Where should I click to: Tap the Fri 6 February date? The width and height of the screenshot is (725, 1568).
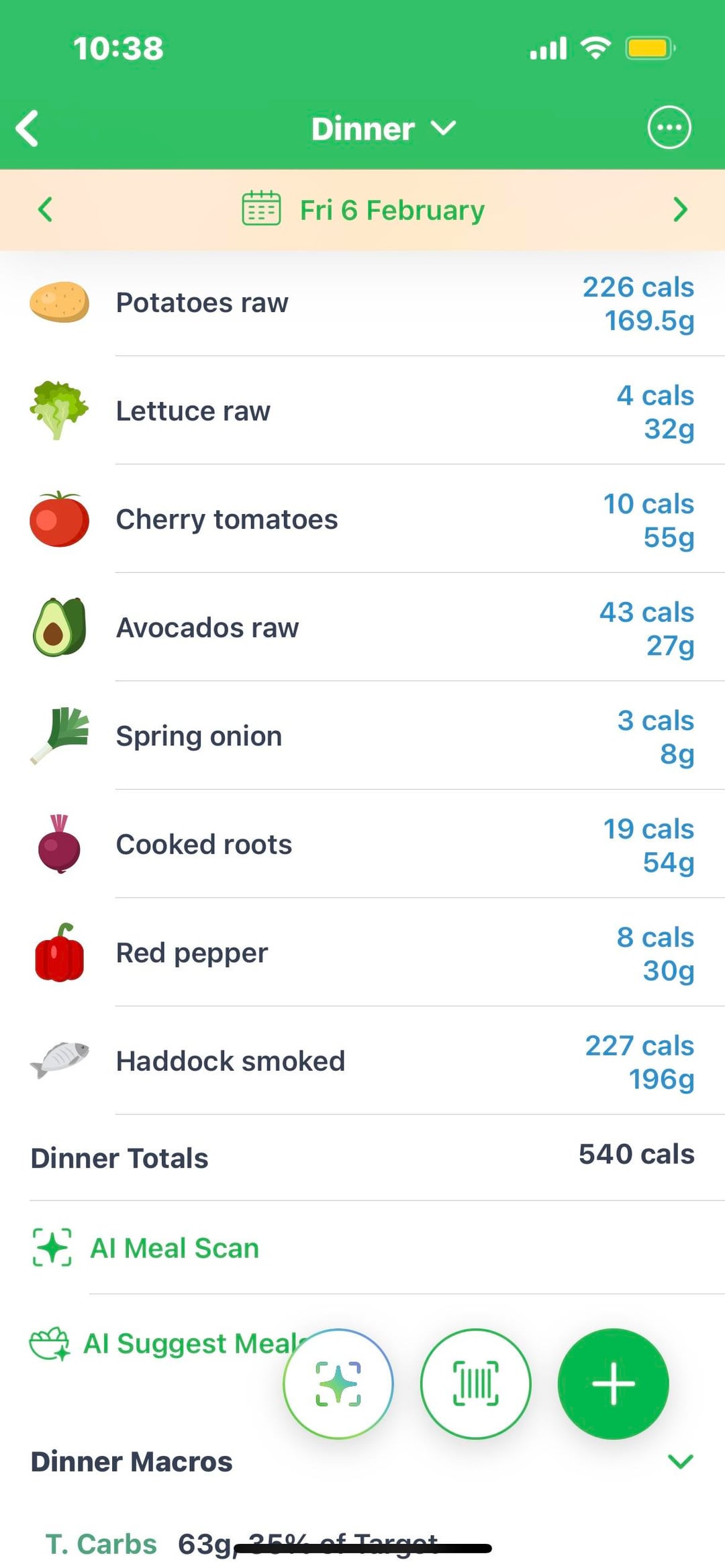point(392,210)
